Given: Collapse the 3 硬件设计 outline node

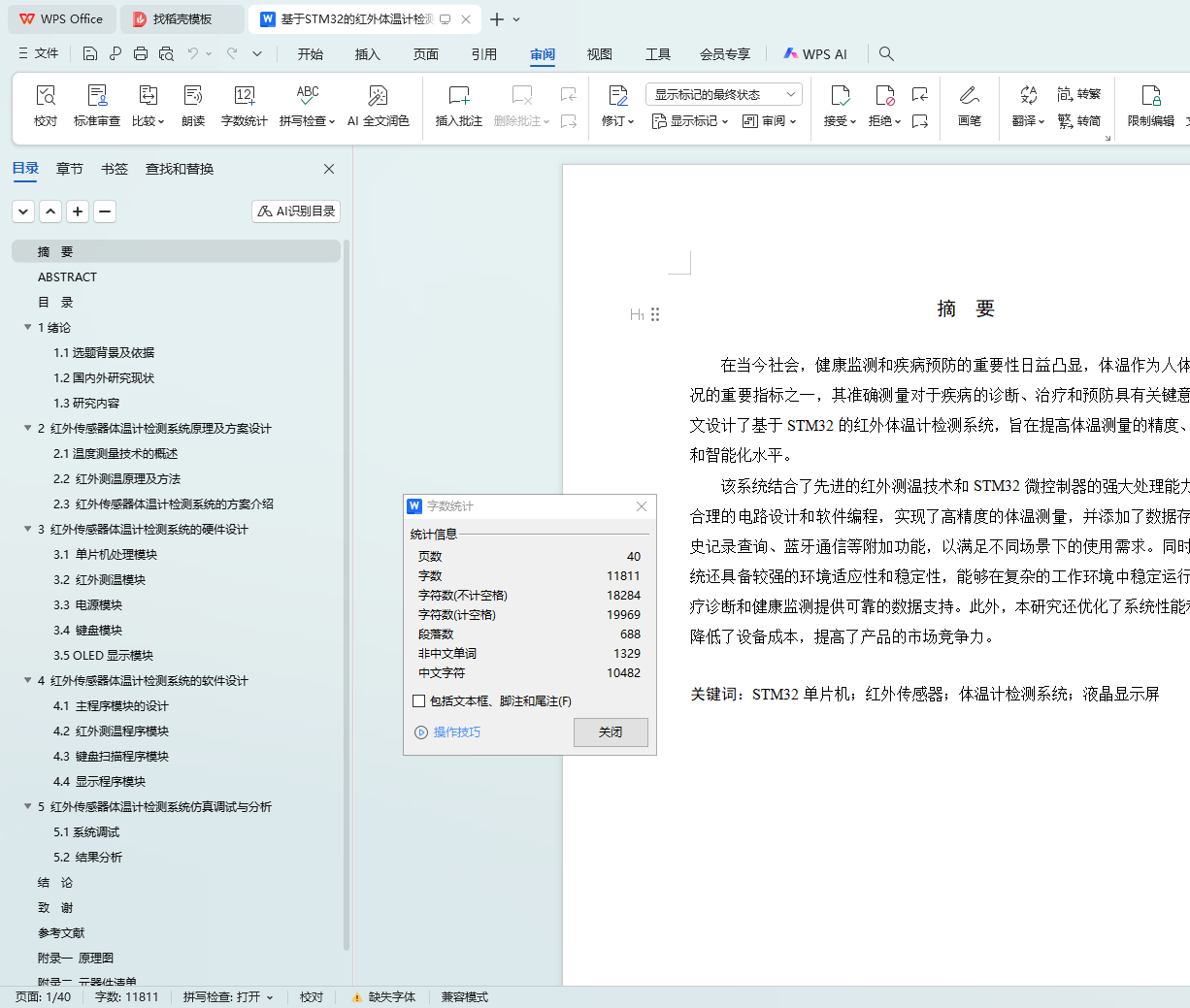Looking at the screenshot, I should (x=28, y=529).
